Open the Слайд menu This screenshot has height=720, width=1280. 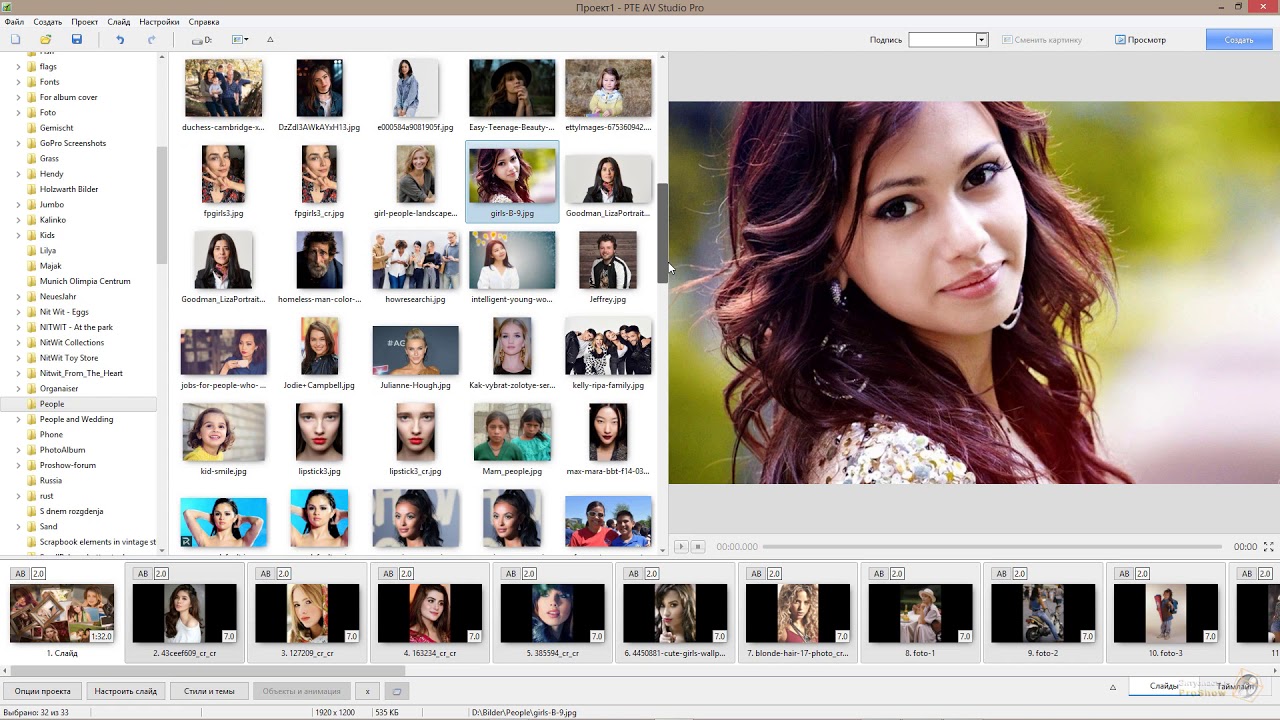tap(119, 22)
